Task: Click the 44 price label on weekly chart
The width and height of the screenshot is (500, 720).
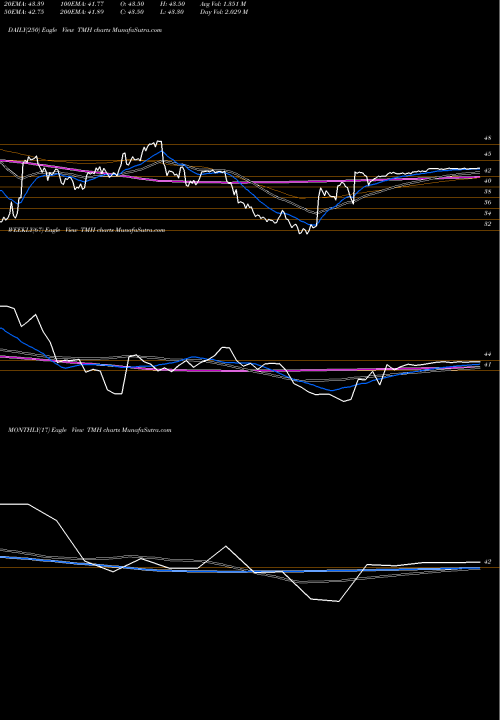Action: 488,354
